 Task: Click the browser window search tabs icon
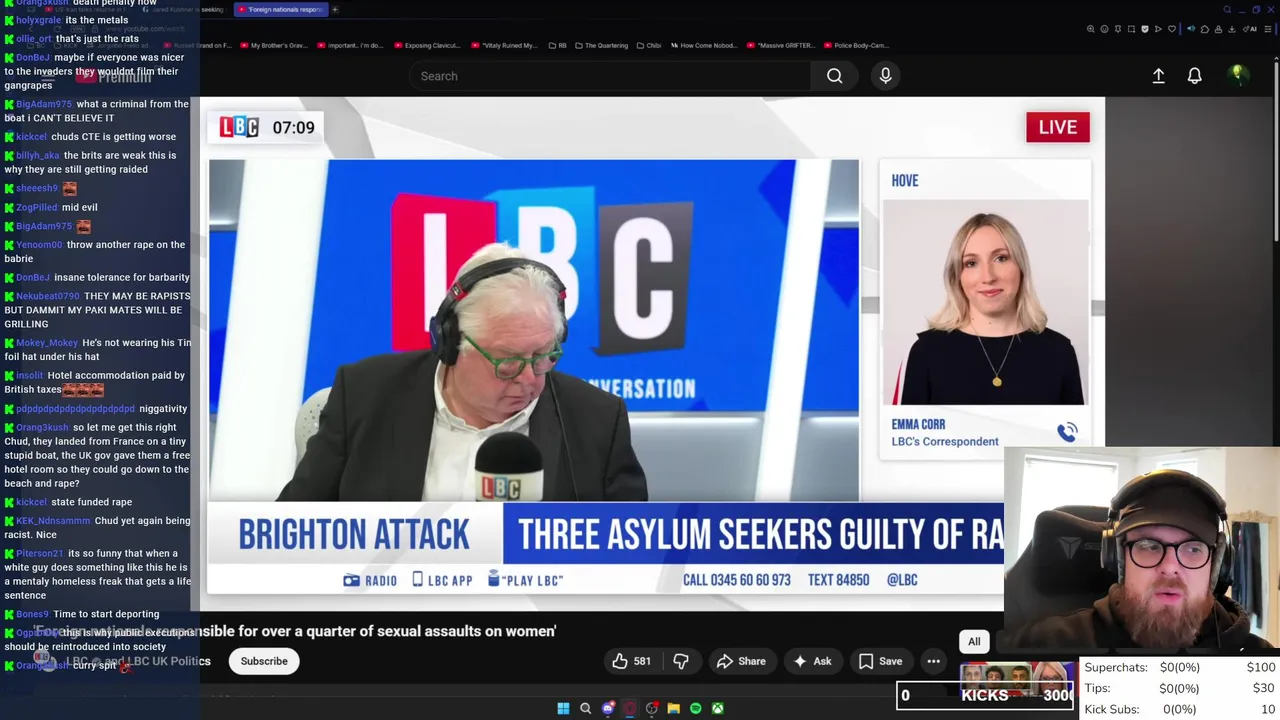point(1228,10)
